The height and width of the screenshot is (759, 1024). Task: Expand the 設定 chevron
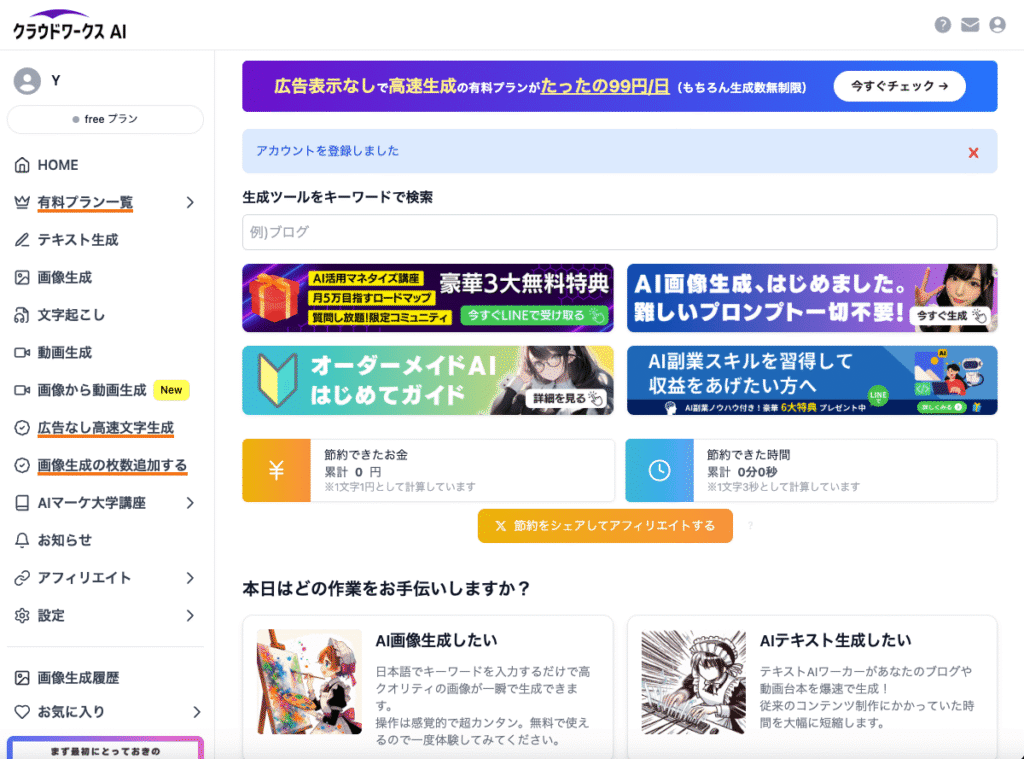(x=190, y=615)
